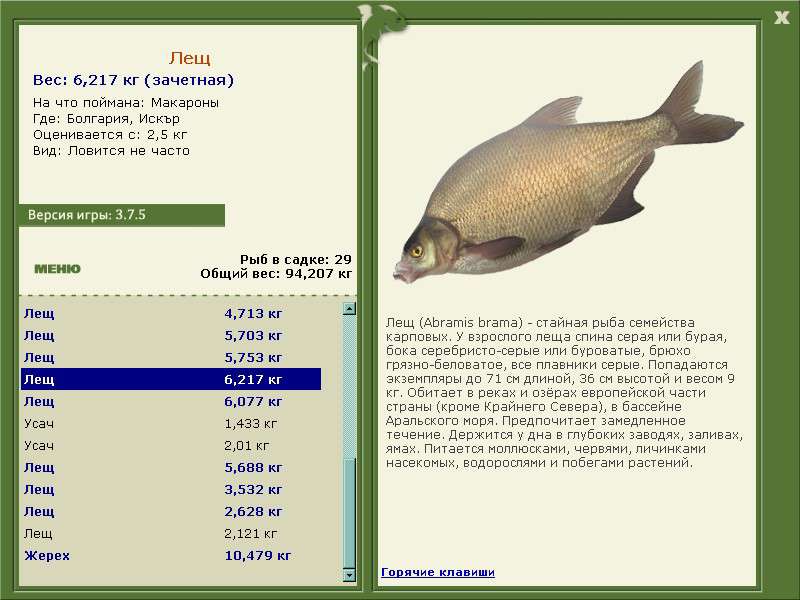Viewport: 800px width, 600px height.
Task: Select the Лещ 3,532 кг row
Action: (x=171, y=489)
